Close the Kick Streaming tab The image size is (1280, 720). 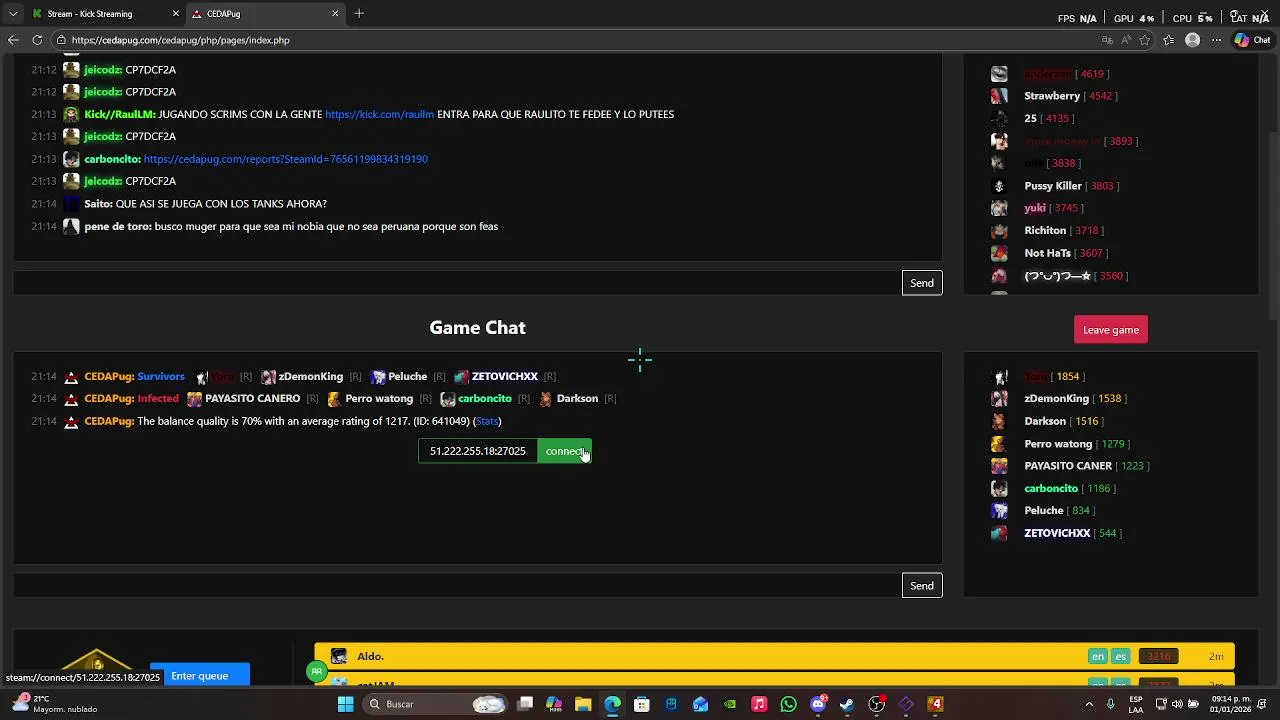(176, 14)
